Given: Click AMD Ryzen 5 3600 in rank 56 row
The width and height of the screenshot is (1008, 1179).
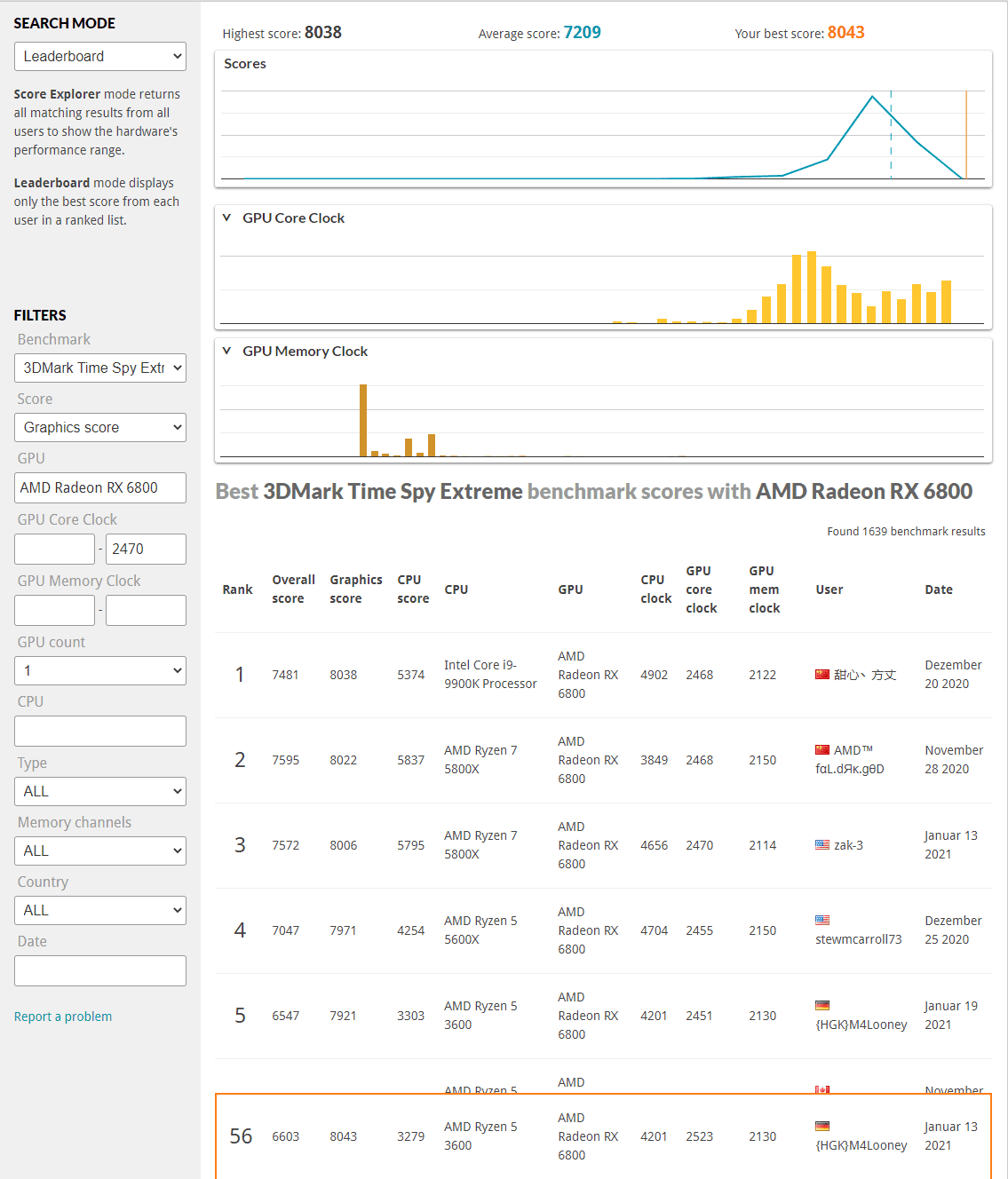Looking at the screenshot, I should (480, 1136).
